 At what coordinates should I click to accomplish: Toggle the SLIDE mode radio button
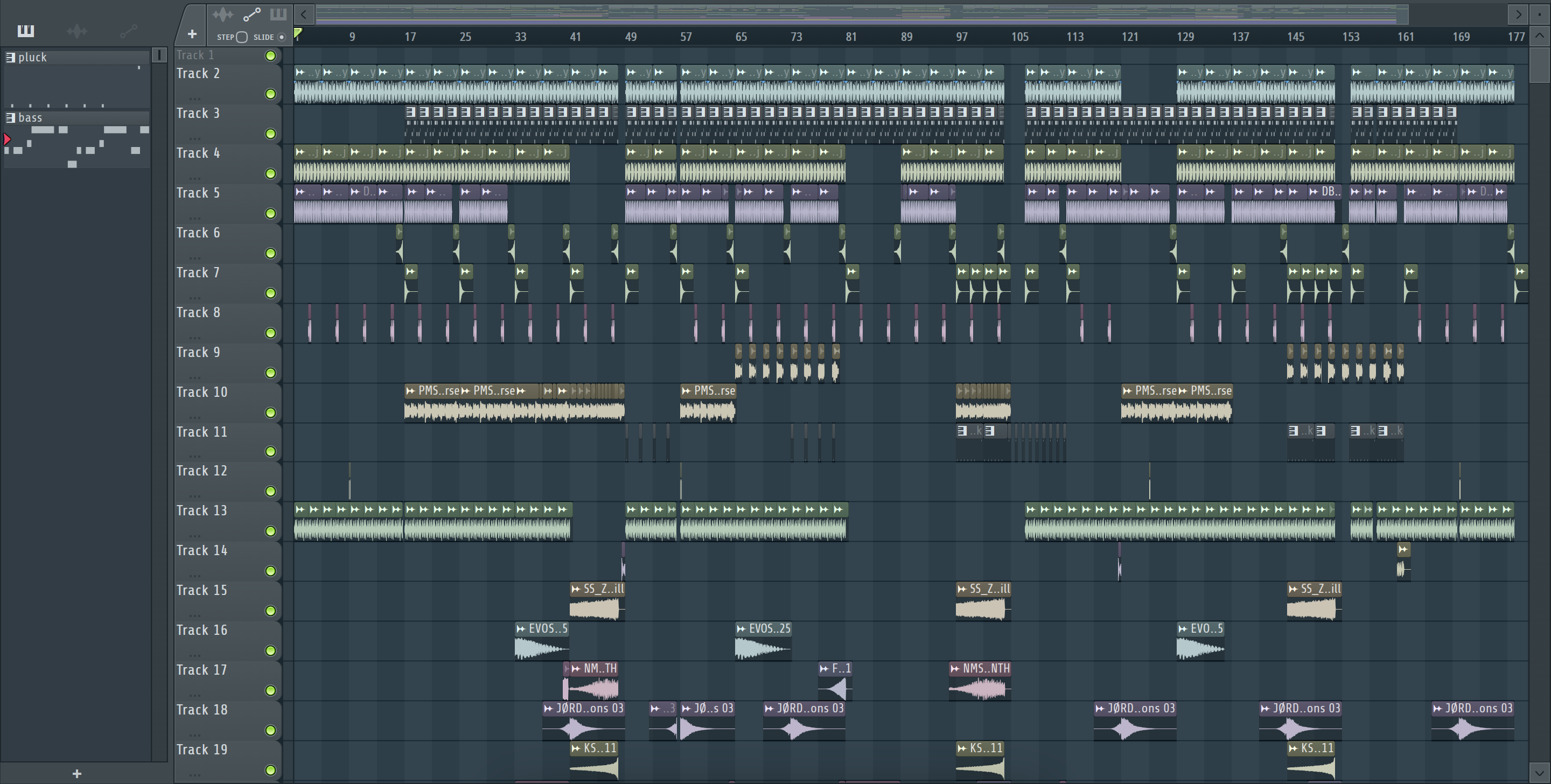click(x=281, y=37)
